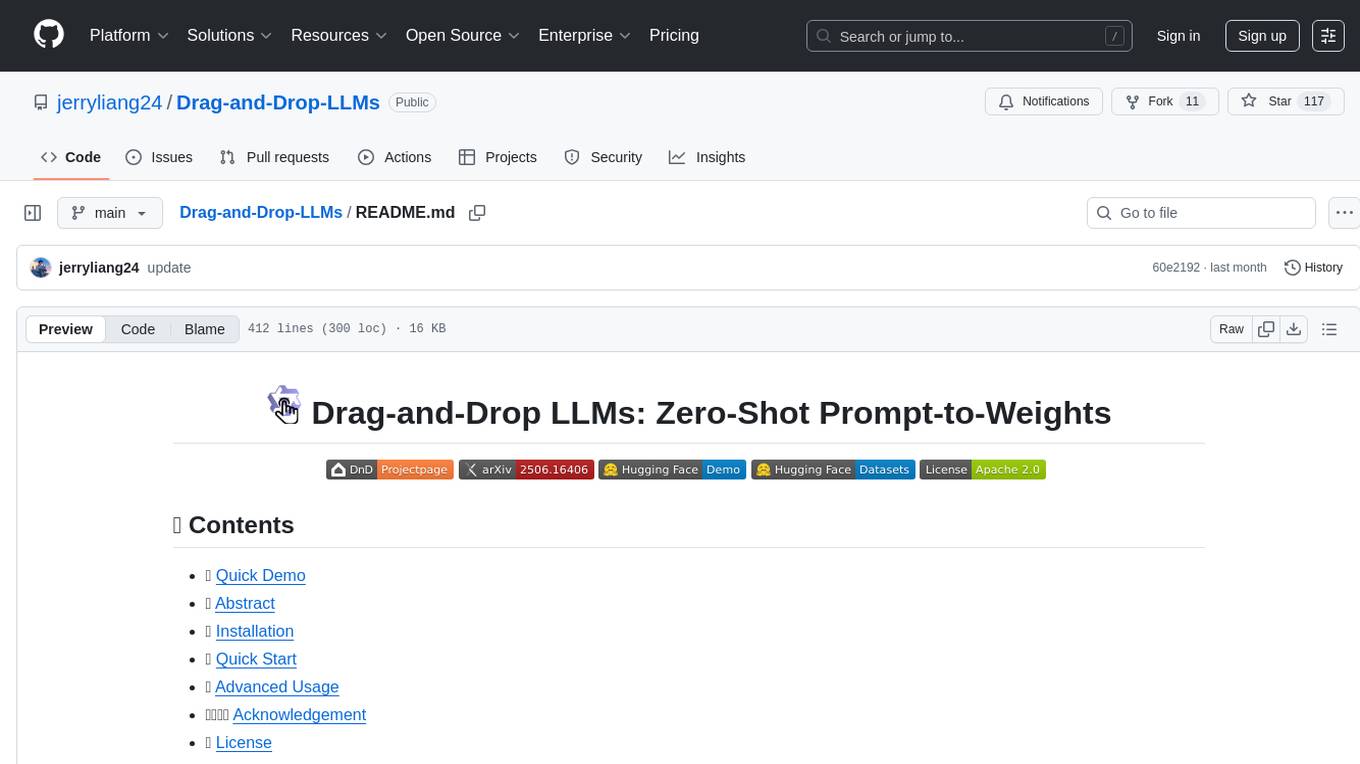
Task: Expand the Open Source menu
Action: [x=462, y=35]
